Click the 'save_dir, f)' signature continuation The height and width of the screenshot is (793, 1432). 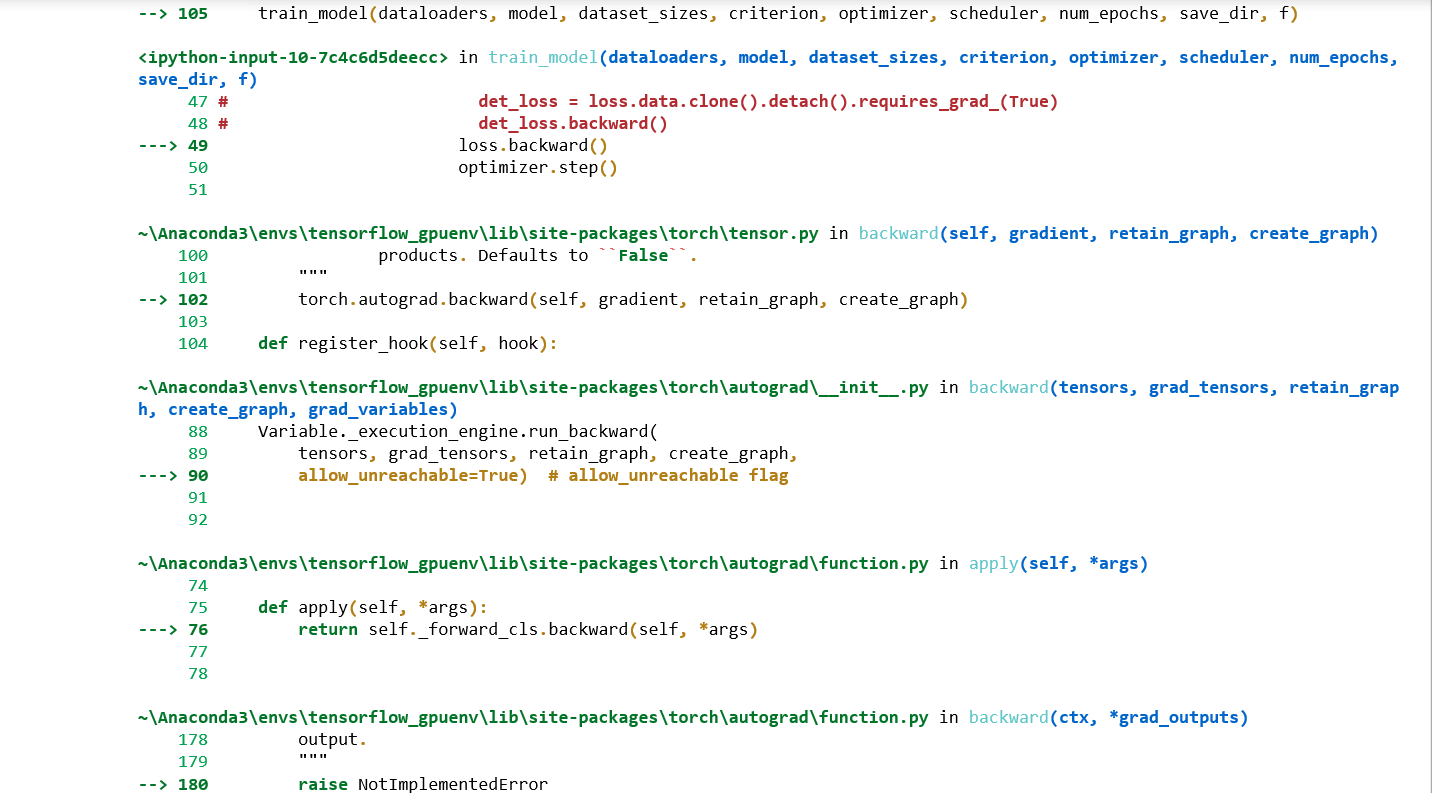(x=198, y=79)
